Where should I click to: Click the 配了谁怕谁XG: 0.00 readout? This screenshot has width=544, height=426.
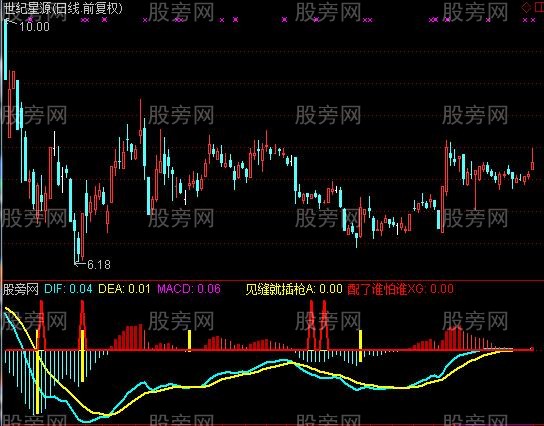click(400, 289)
